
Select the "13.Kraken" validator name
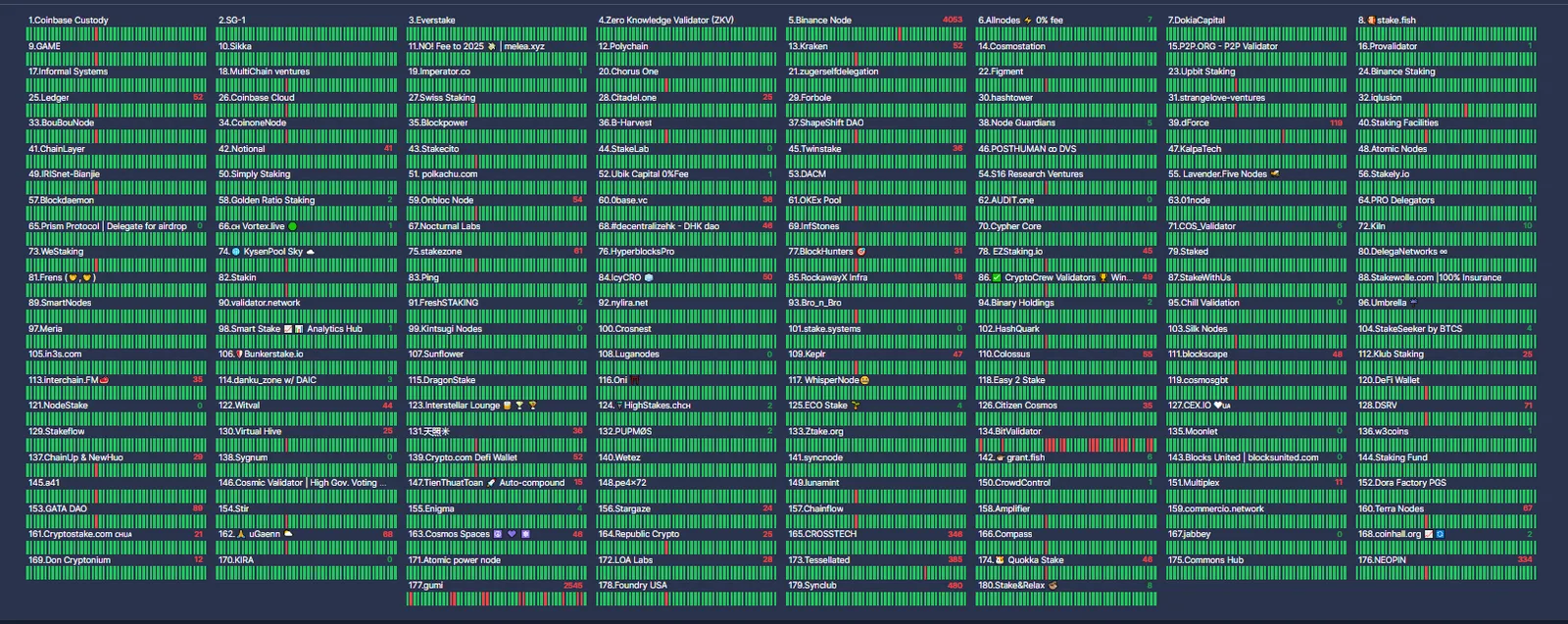pos(808,46)
